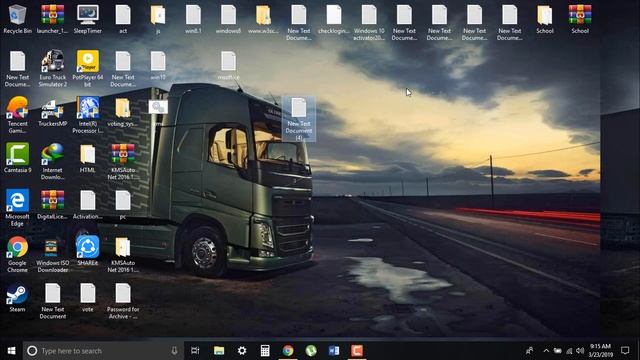Open the Action Center notifications icon
This screenshot has width=640, height=360.
click(x=625, y=351)
